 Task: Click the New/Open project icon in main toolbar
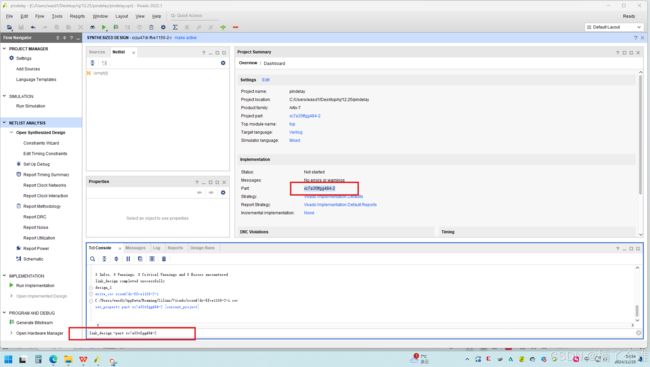9,27
